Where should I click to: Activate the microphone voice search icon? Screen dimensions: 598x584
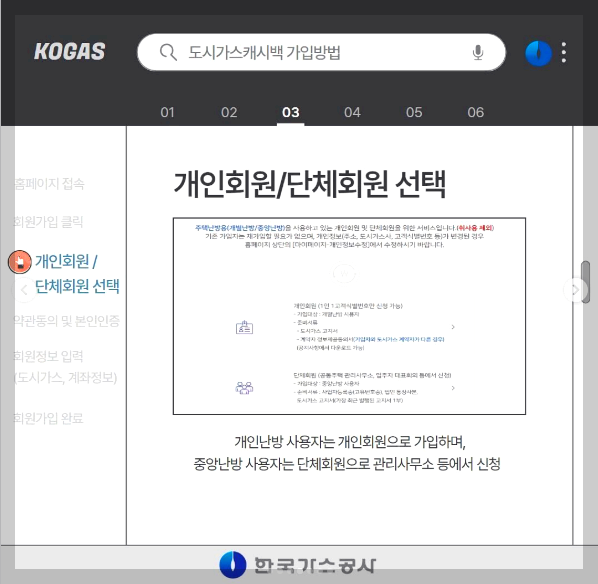pos(477,52)
